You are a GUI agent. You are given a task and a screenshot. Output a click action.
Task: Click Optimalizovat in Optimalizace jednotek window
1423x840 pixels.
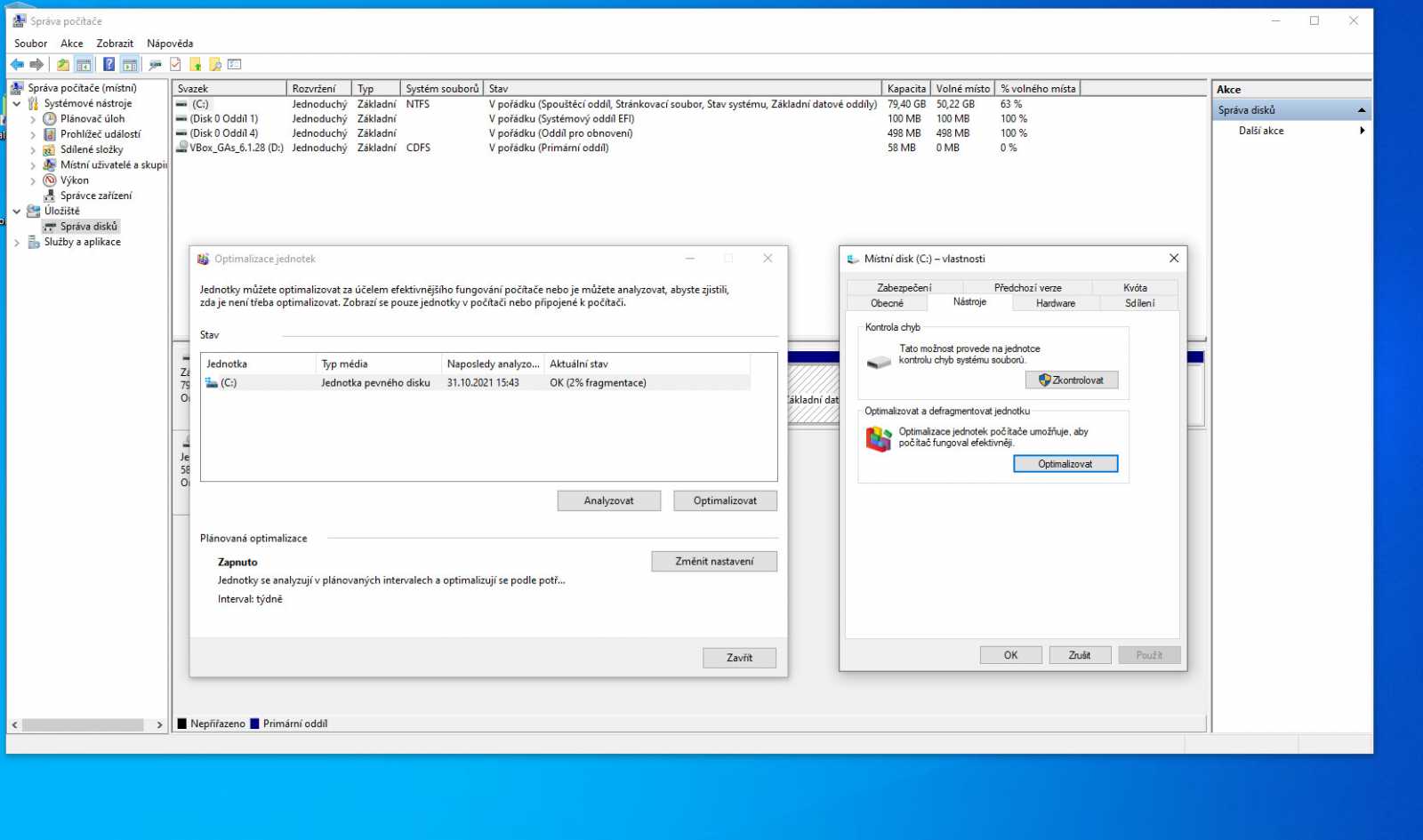point(725,500)
